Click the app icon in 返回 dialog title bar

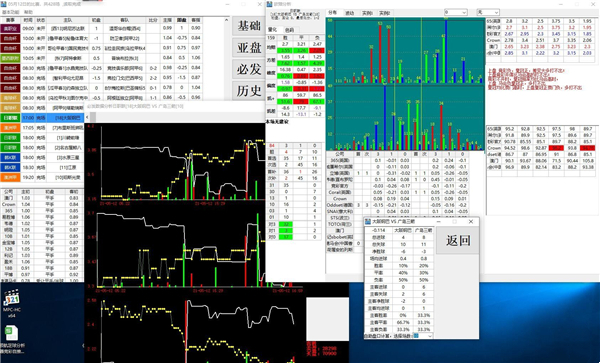(368, 221)
